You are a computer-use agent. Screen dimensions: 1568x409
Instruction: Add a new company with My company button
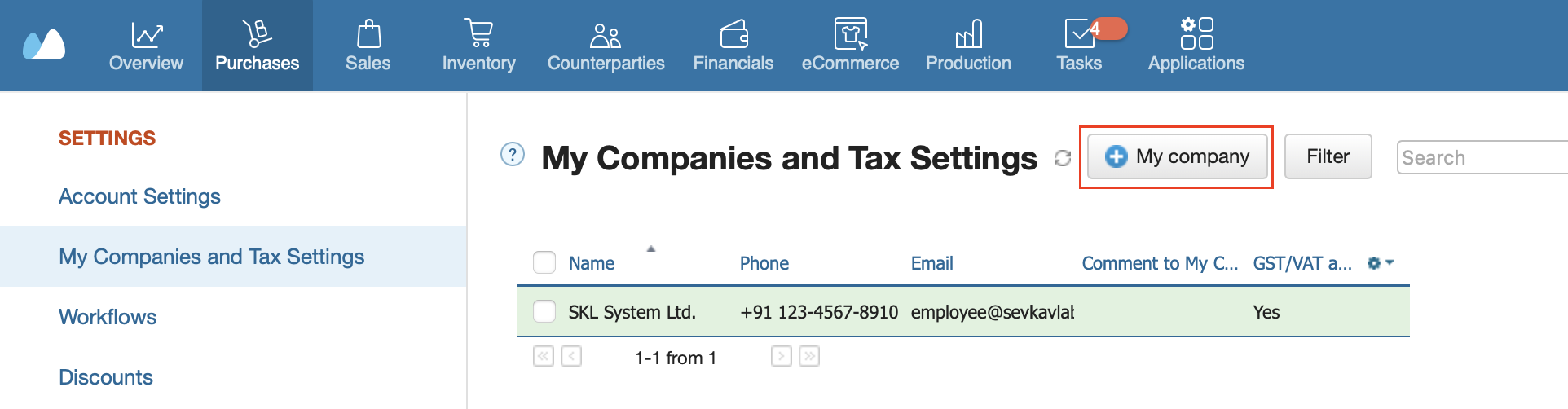coord(1177,156)
